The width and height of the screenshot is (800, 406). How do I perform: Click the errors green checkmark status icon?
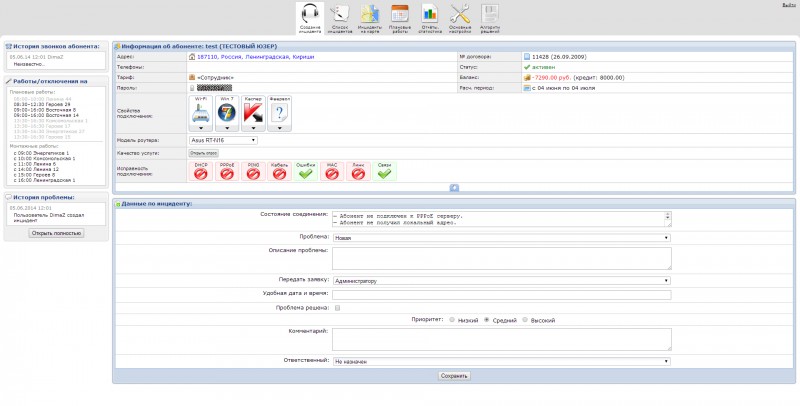tap(306, 171)
